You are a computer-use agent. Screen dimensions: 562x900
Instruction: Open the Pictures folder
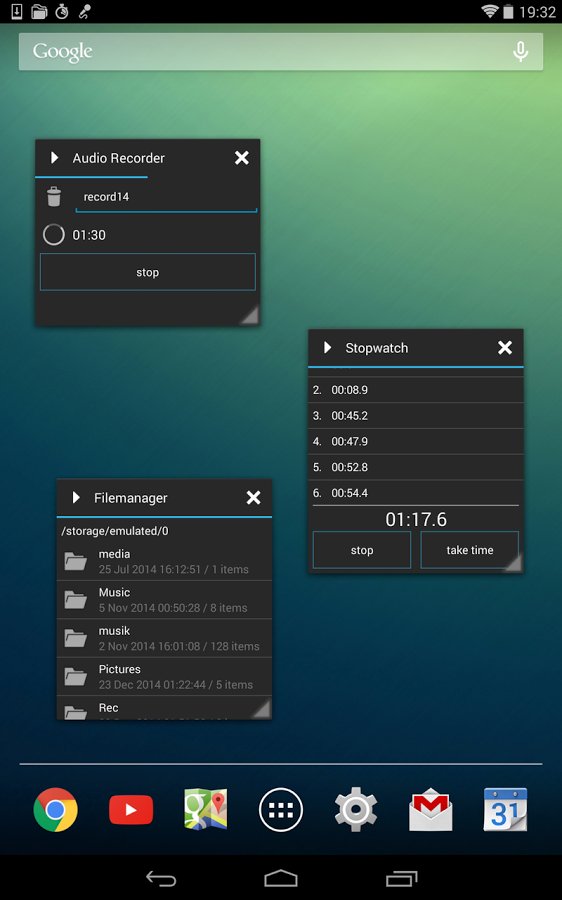pos(164,677)
